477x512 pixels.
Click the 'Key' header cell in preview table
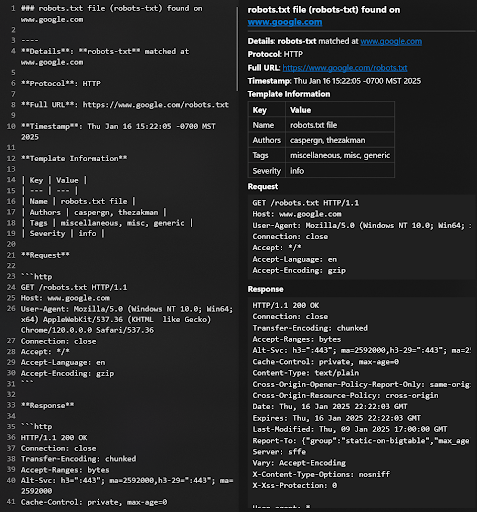point(267,110)
